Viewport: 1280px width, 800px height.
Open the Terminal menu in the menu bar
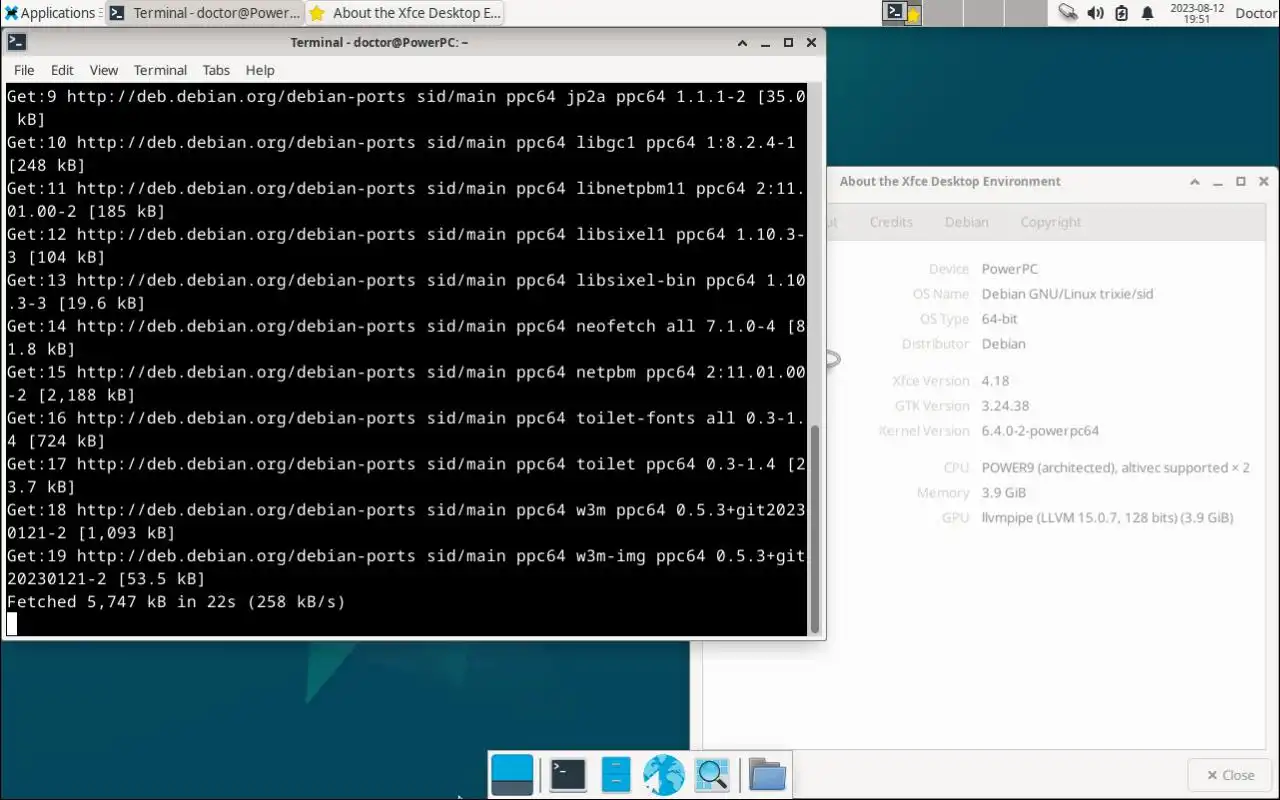click(x=160, y=70)
